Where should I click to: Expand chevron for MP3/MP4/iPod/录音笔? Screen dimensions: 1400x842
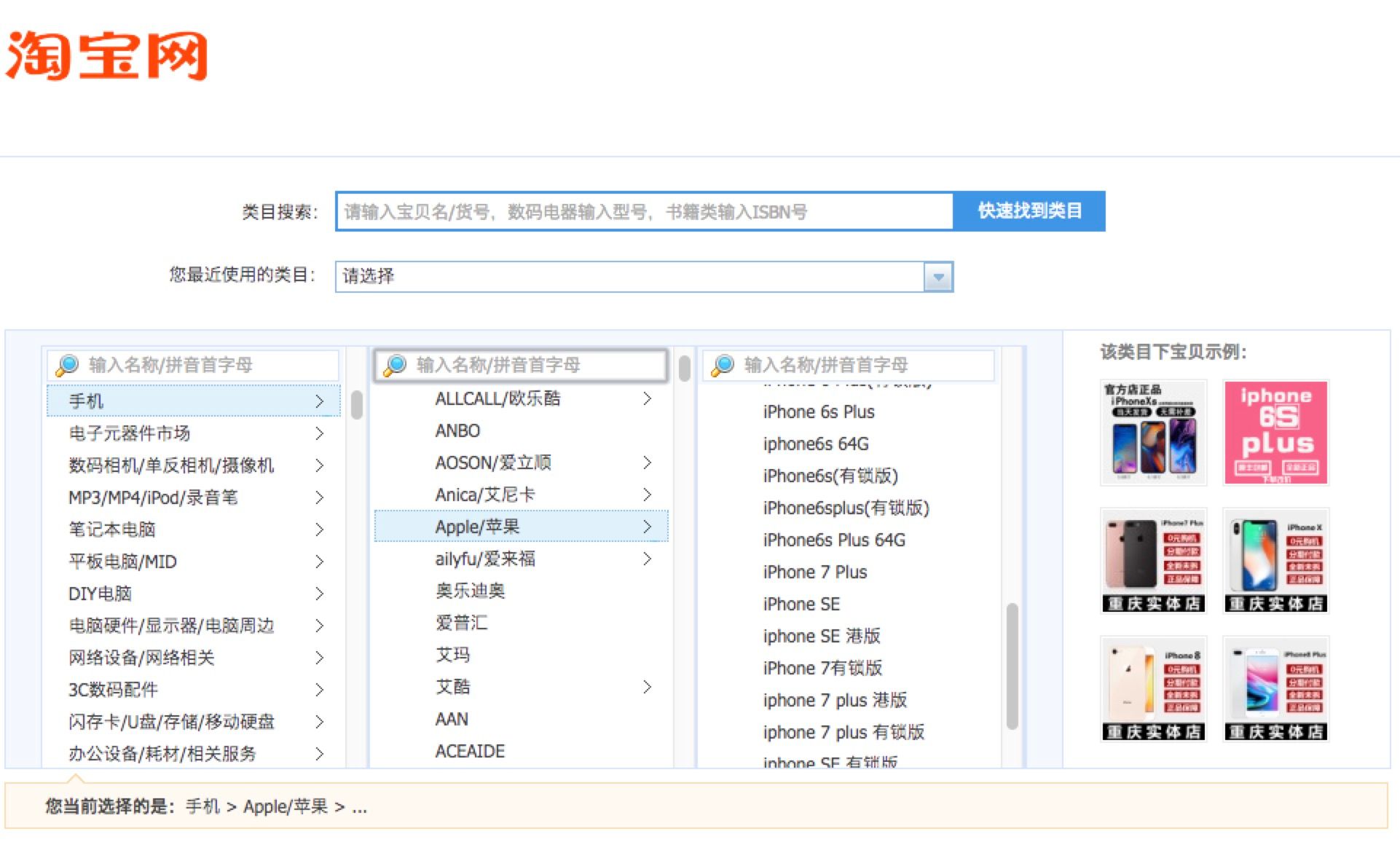(x=319, y=497)
